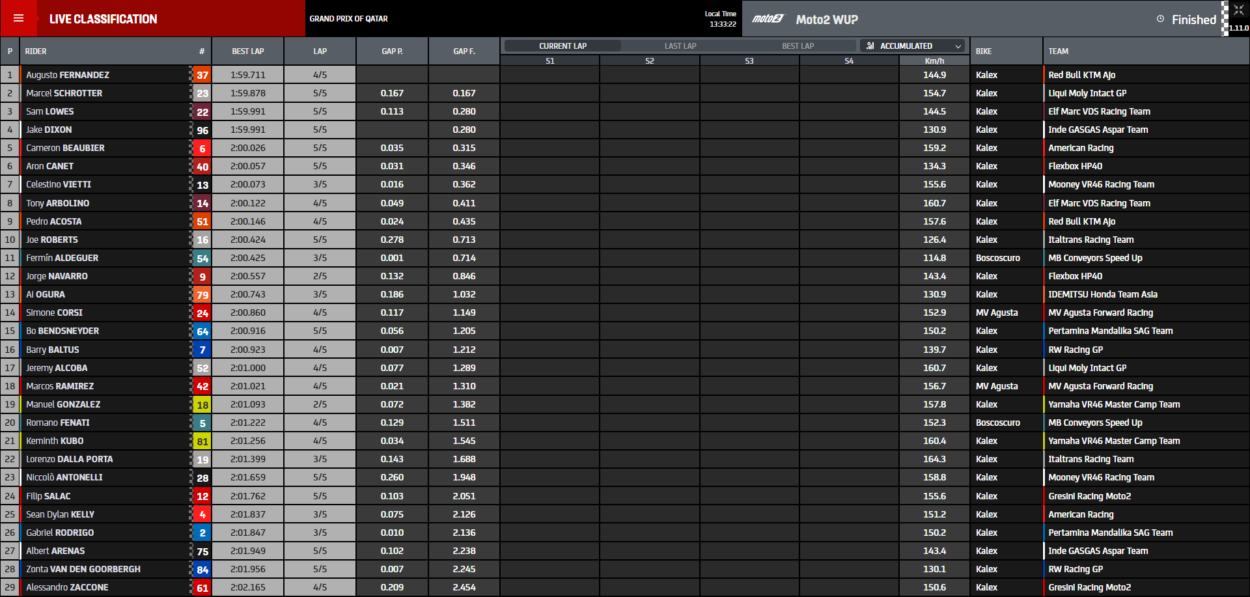Click Gresini Racing Moto2 in Salac row
This screenshot has height=597, width=1250.
[x=1090, y=496]
